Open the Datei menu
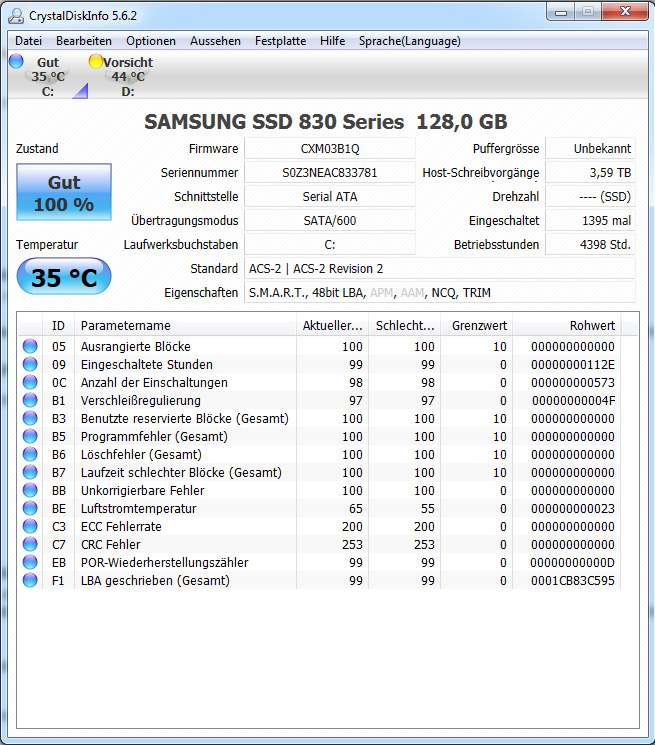 (x=28, y=41)
